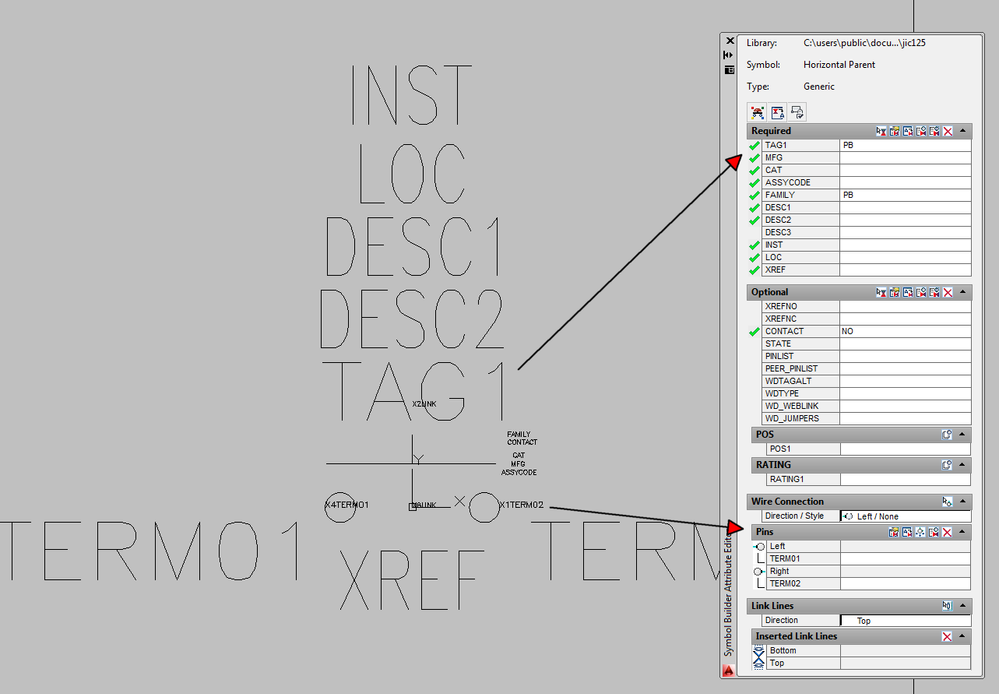The width and height of the screenshot is (999, 694).
Task: Click the second icon in the Required header
Action: click(895, 131)
